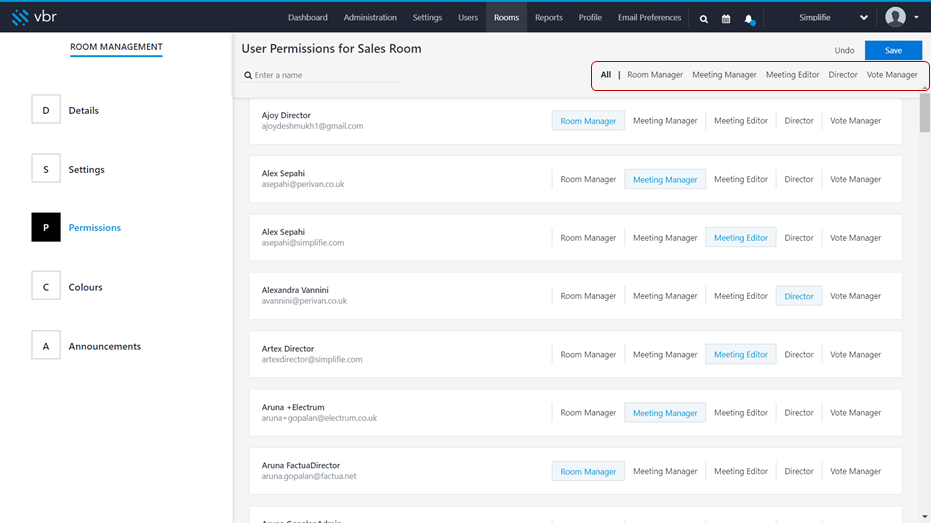Viewport: 931px width, 523px height.
Task: Open the calendar icon in navbar
Action: point(726,19)
